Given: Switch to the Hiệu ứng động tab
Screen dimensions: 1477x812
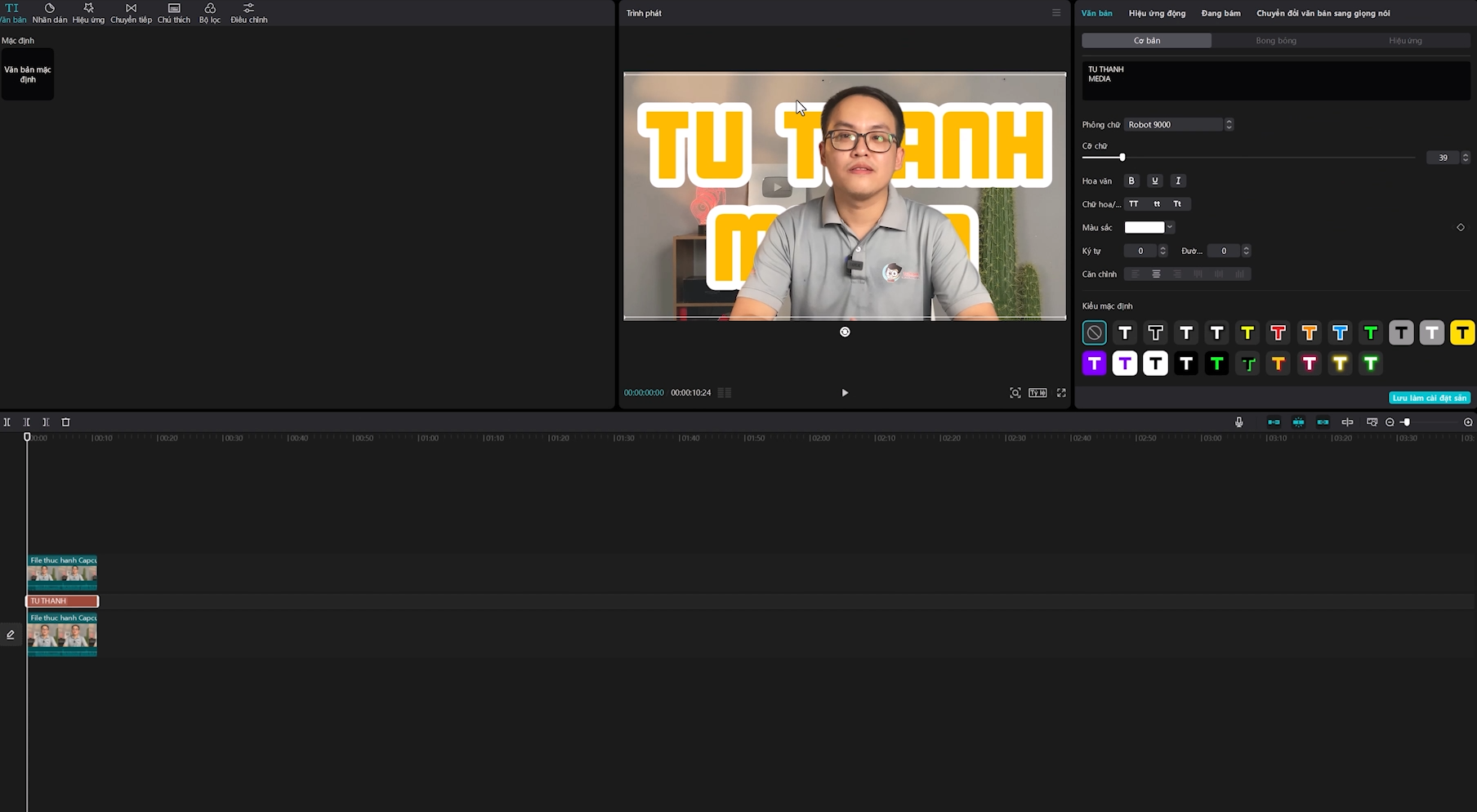Looking at the screenshot, I should click(1157, 13).
